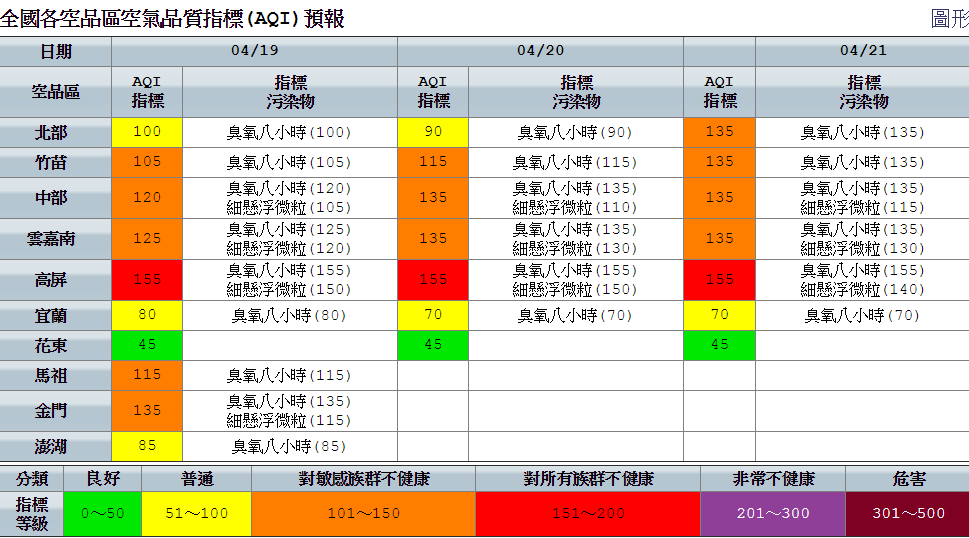Click 高屏 pollutant cell 細懸浮微粒(140) for 04/21
The width and height of the screenshot is (969, 538).
point(863,289)
